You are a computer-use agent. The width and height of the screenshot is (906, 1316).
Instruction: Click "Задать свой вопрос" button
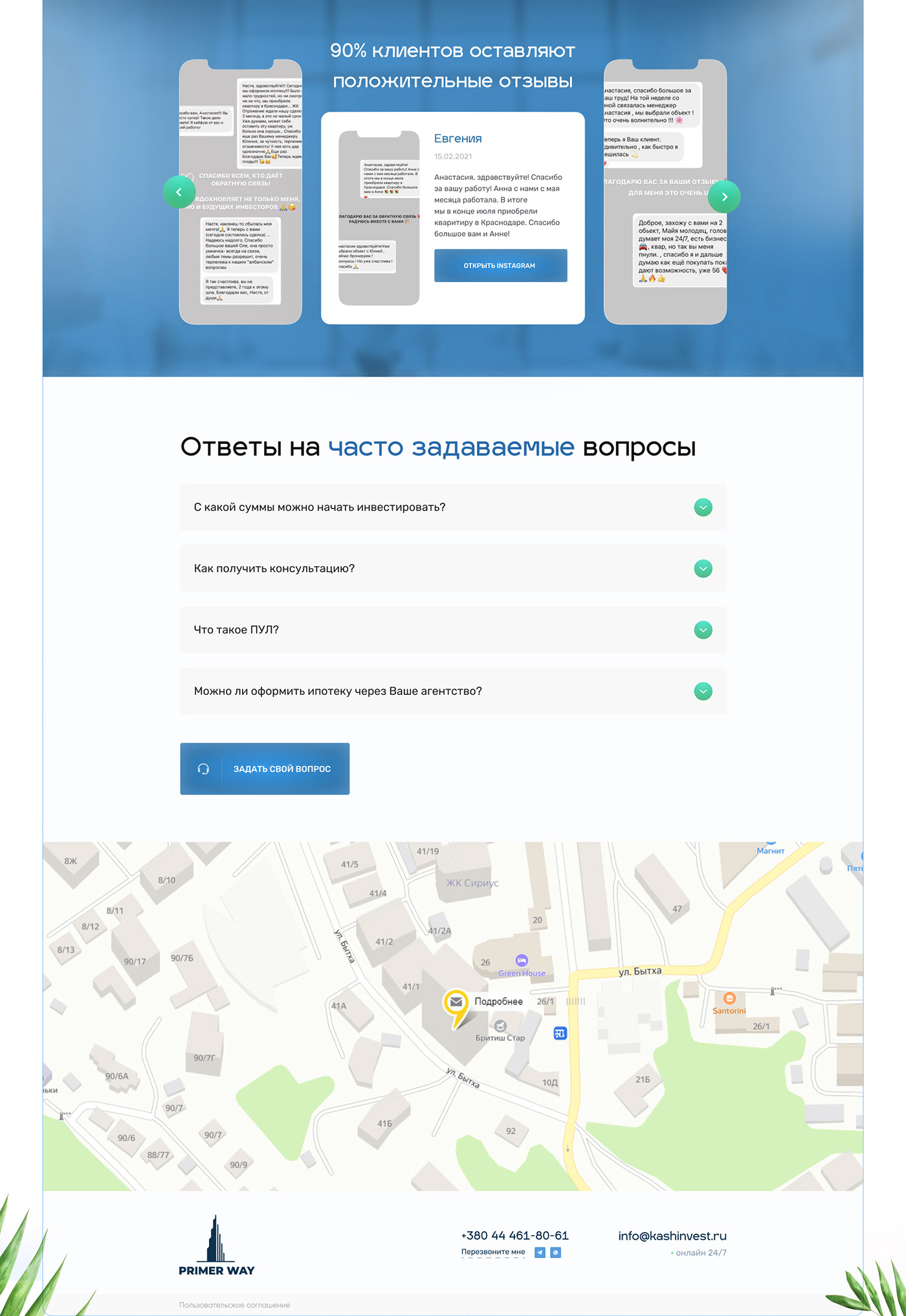(x=265, y=769)
